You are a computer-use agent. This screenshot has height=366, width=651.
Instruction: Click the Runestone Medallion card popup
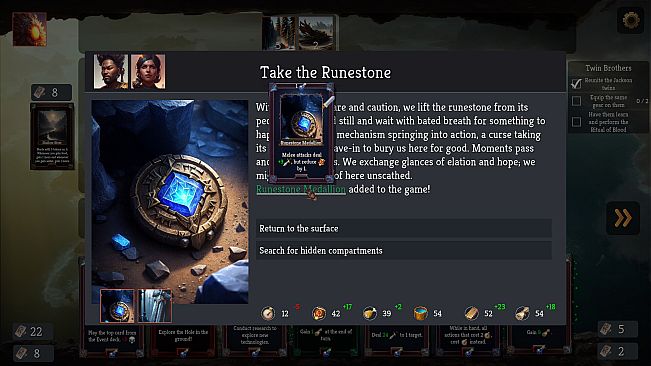click(x=302, y=133)
